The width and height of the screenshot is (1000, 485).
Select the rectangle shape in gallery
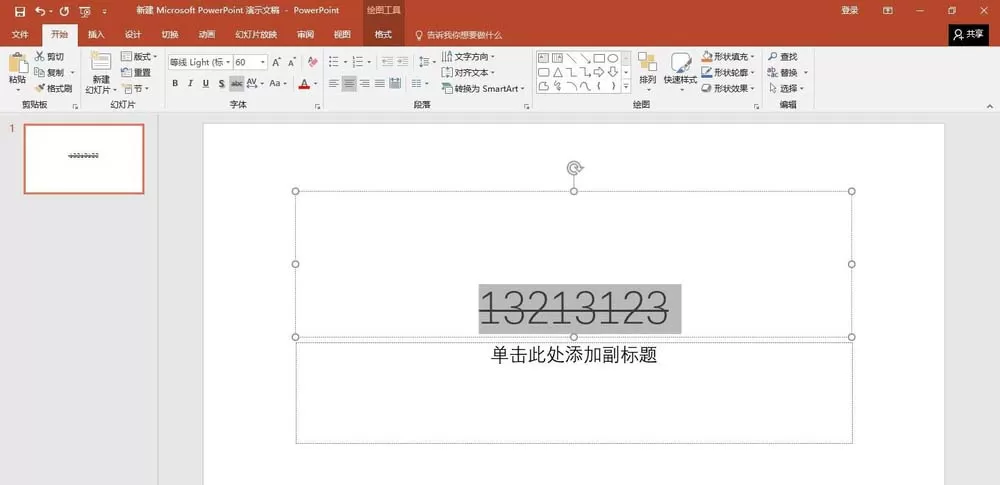599,58
